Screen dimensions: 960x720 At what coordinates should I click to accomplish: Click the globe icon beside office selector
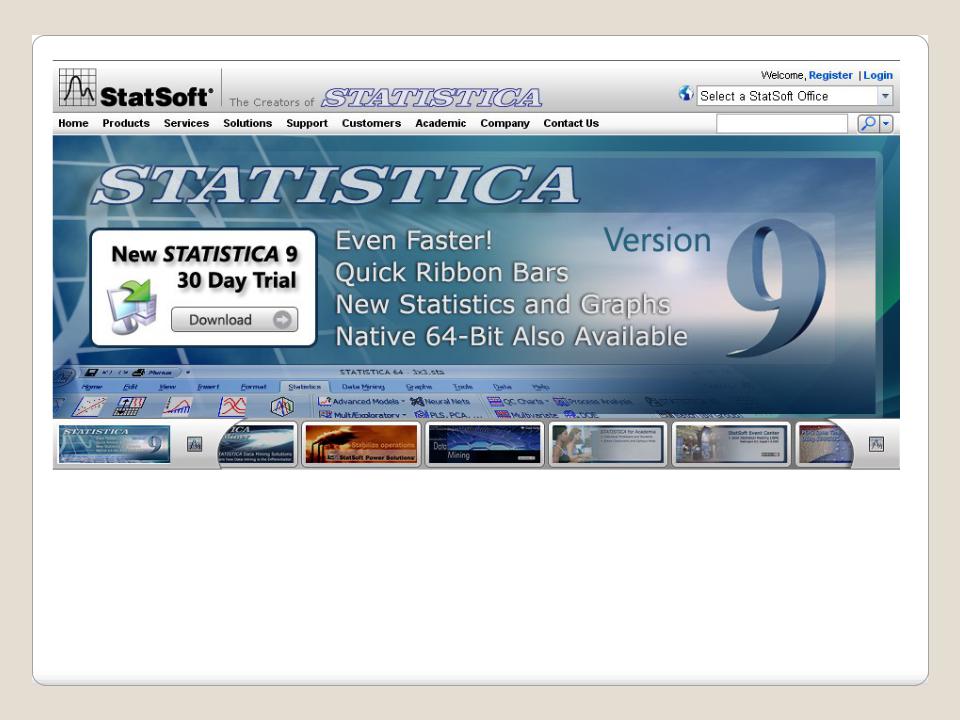click(686, 94)
